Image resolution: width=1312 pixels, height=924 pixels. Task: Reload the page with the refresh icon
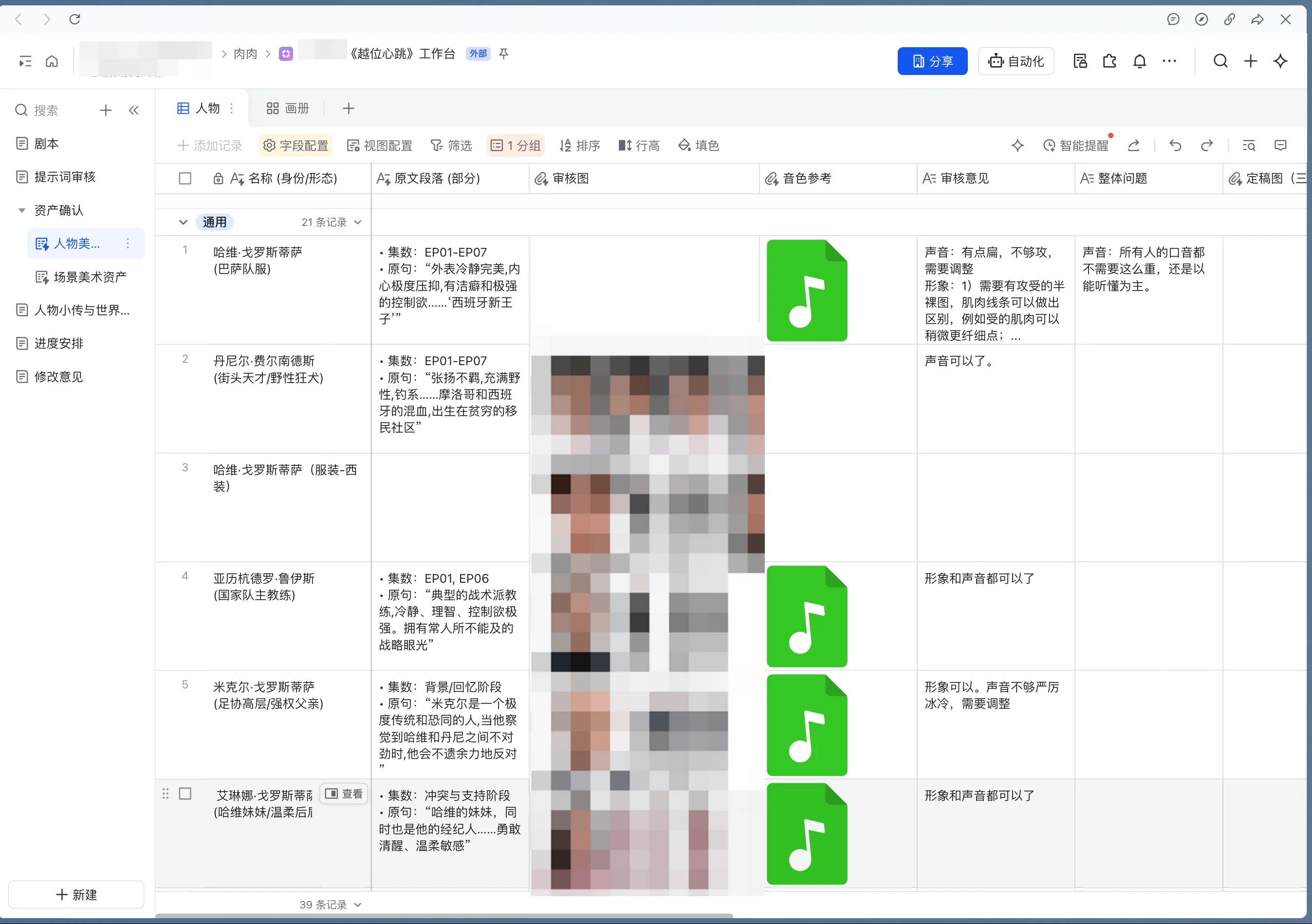click(75, 19)
